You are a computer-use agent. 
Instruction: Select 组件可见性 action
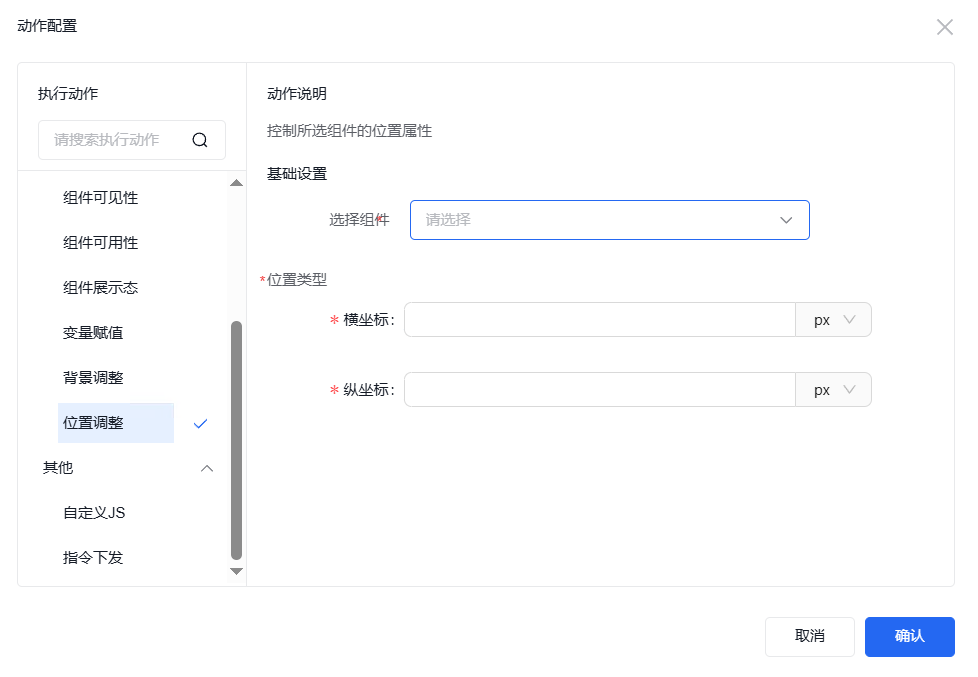[x=101, y=198]
